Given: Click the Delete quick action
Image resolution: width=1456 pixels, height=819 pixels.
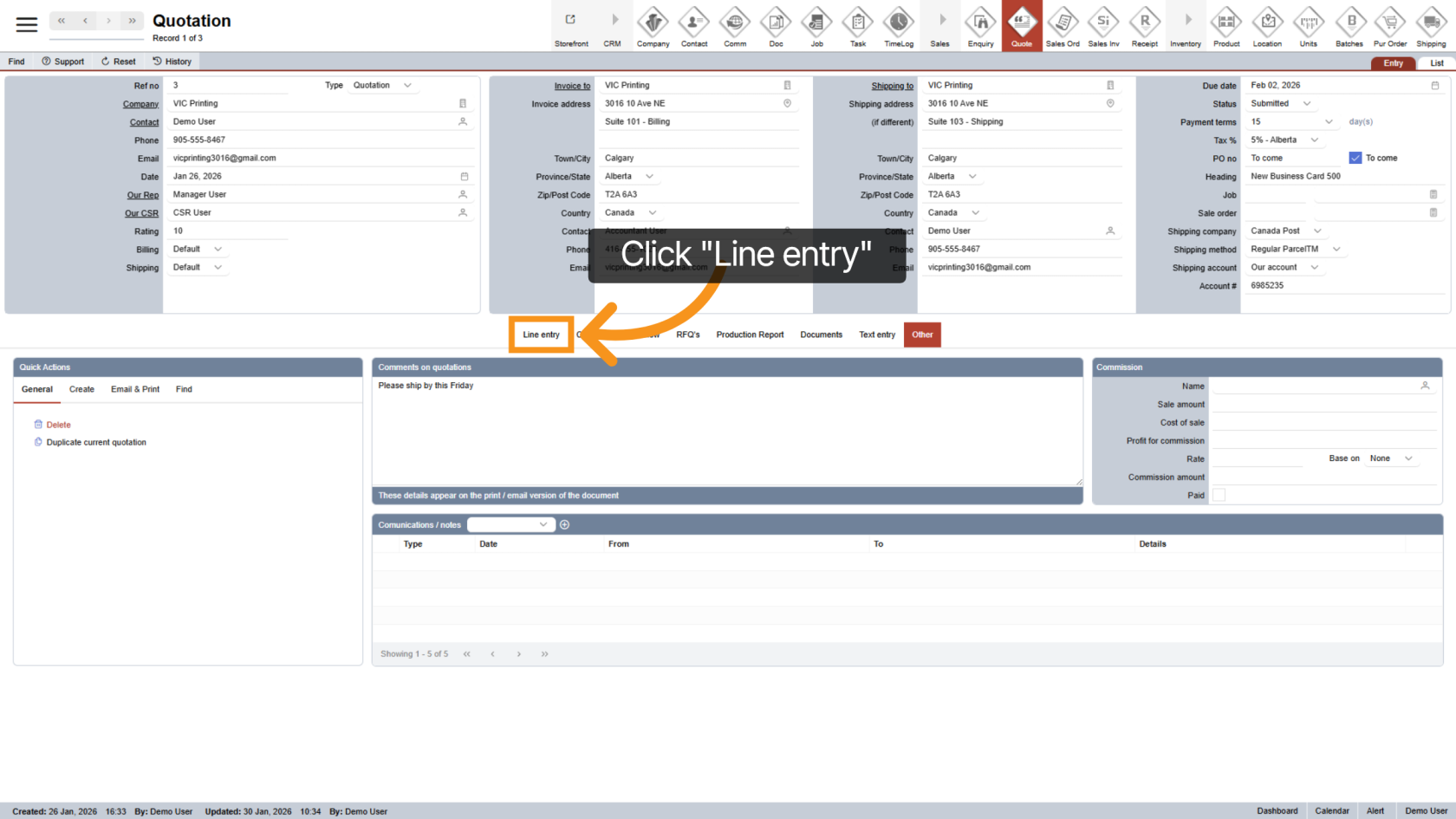Looking at the screenshot, I should [58, 425].
